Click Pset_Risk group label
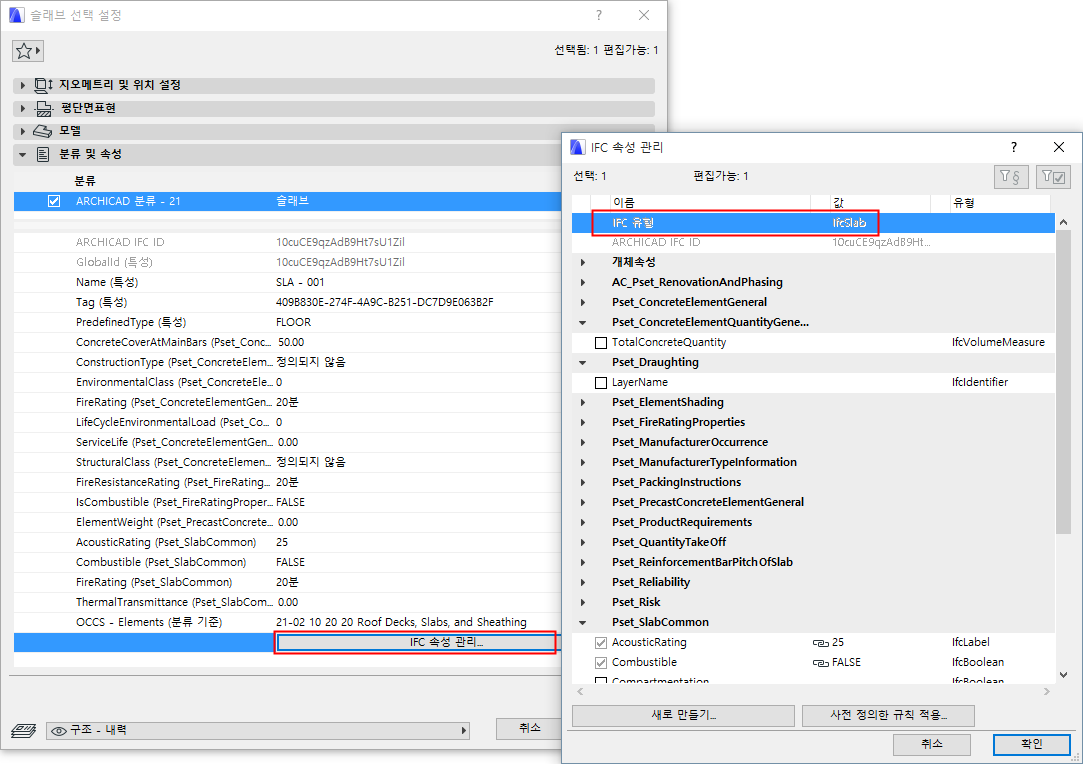1083x764 pixels. (x=636, y=602)
